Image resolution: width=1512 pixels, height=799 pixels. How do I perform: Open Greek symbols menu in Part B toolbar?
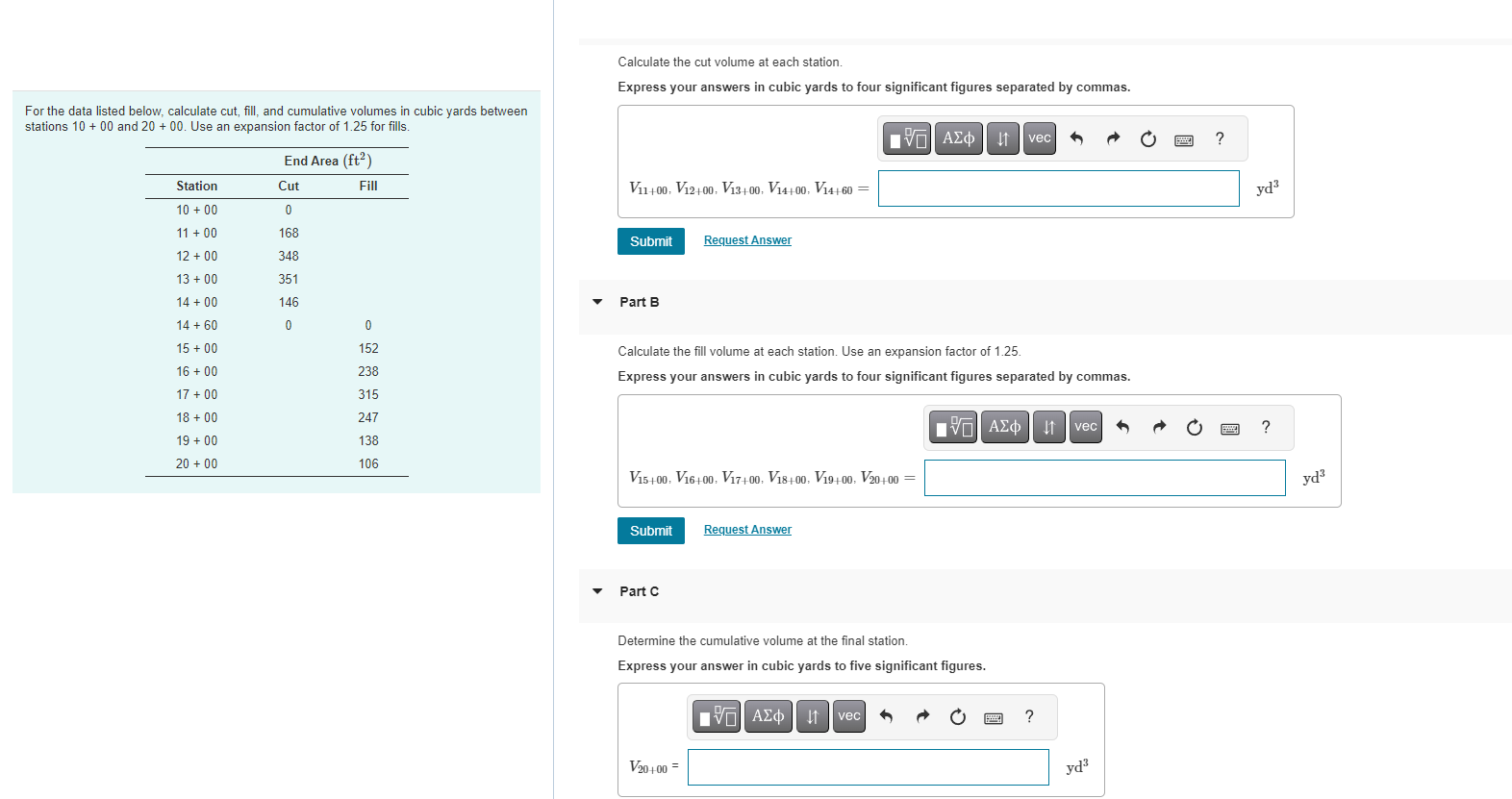[1005, 427]
